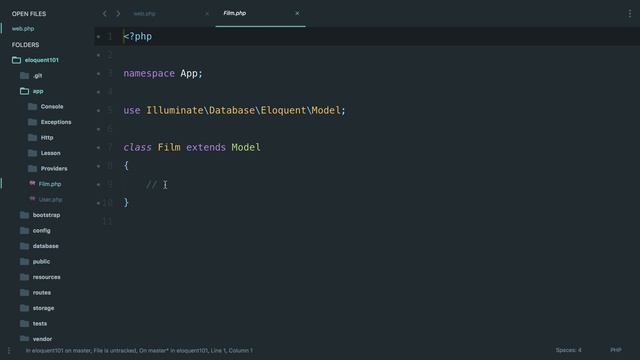Expand the Lesson folder
This screenshot has height=360, width=640.
(44, 153)
